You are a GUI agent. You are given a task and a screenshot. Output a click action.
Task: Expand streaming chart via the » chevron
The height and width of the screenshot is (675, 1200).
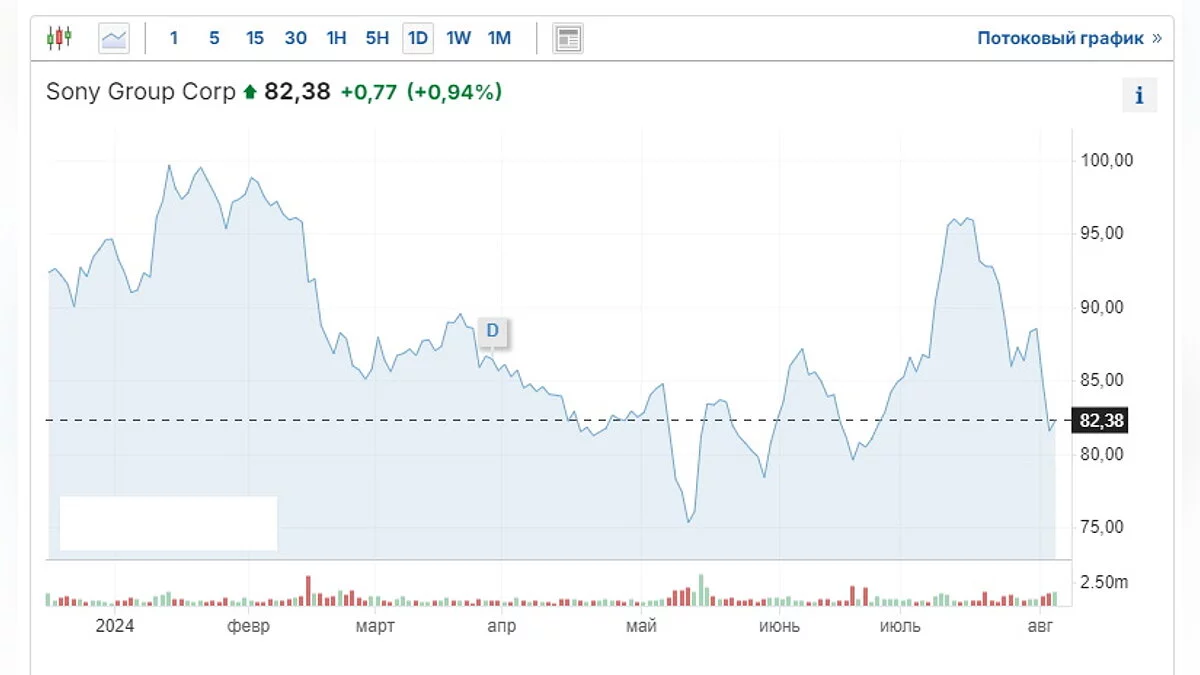click(1157, 39)
